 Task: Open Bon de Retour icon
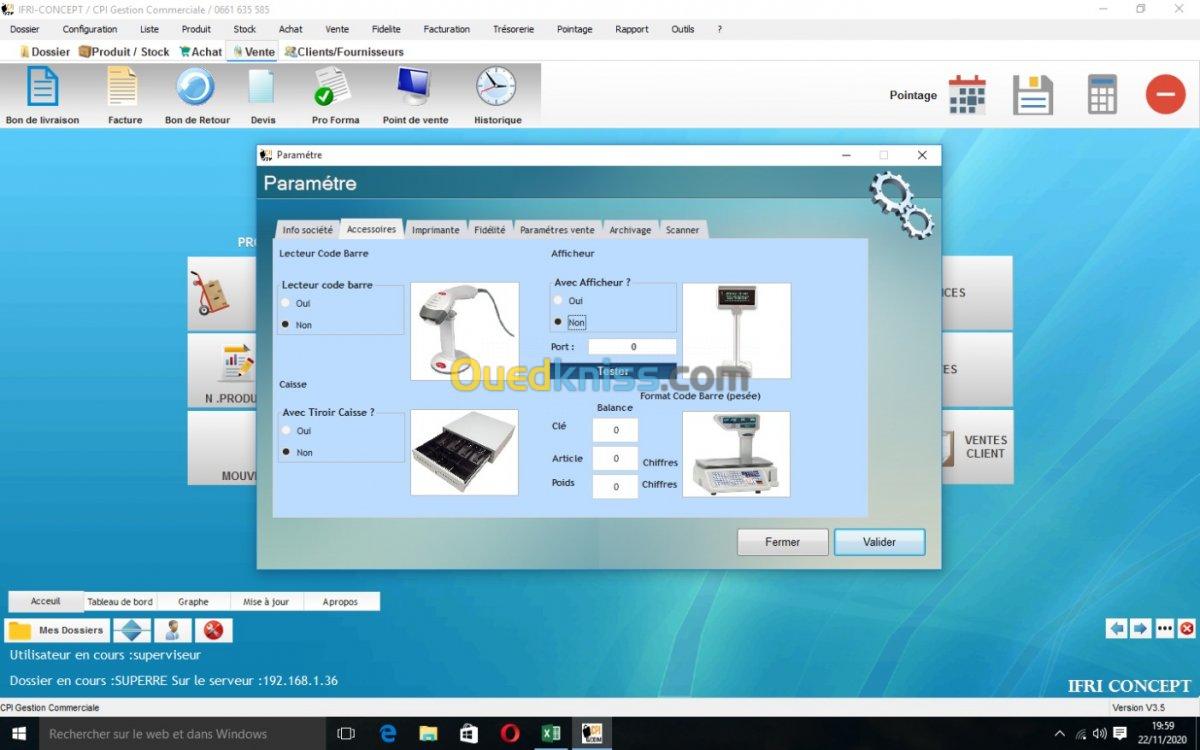(196, 89)
